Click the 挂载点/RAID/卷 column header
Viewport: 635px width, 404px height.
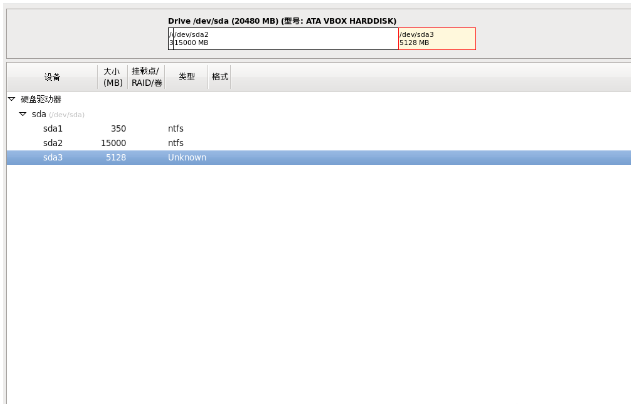146,77
